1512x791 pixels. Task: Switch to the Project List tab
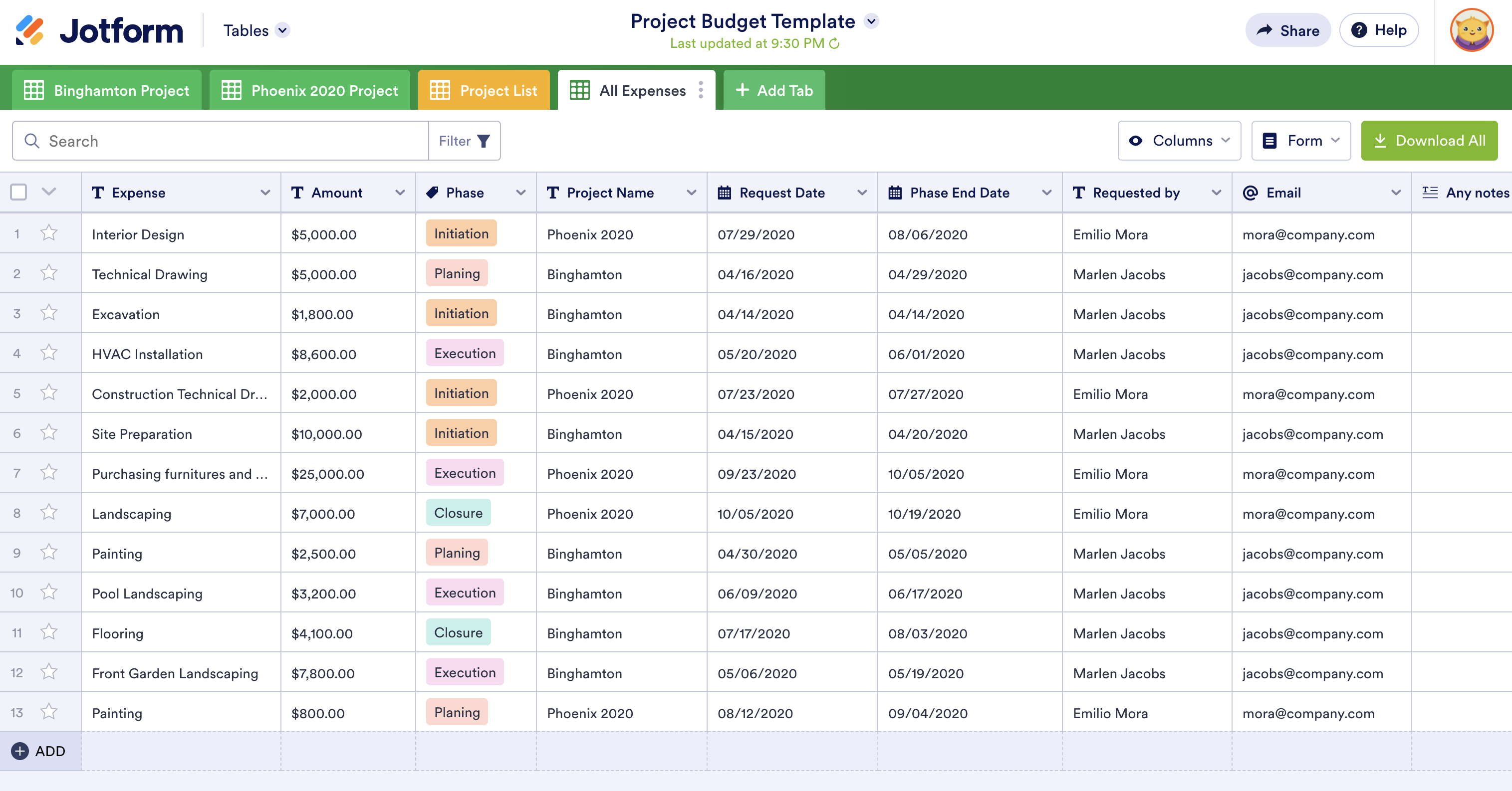point(484,90)
